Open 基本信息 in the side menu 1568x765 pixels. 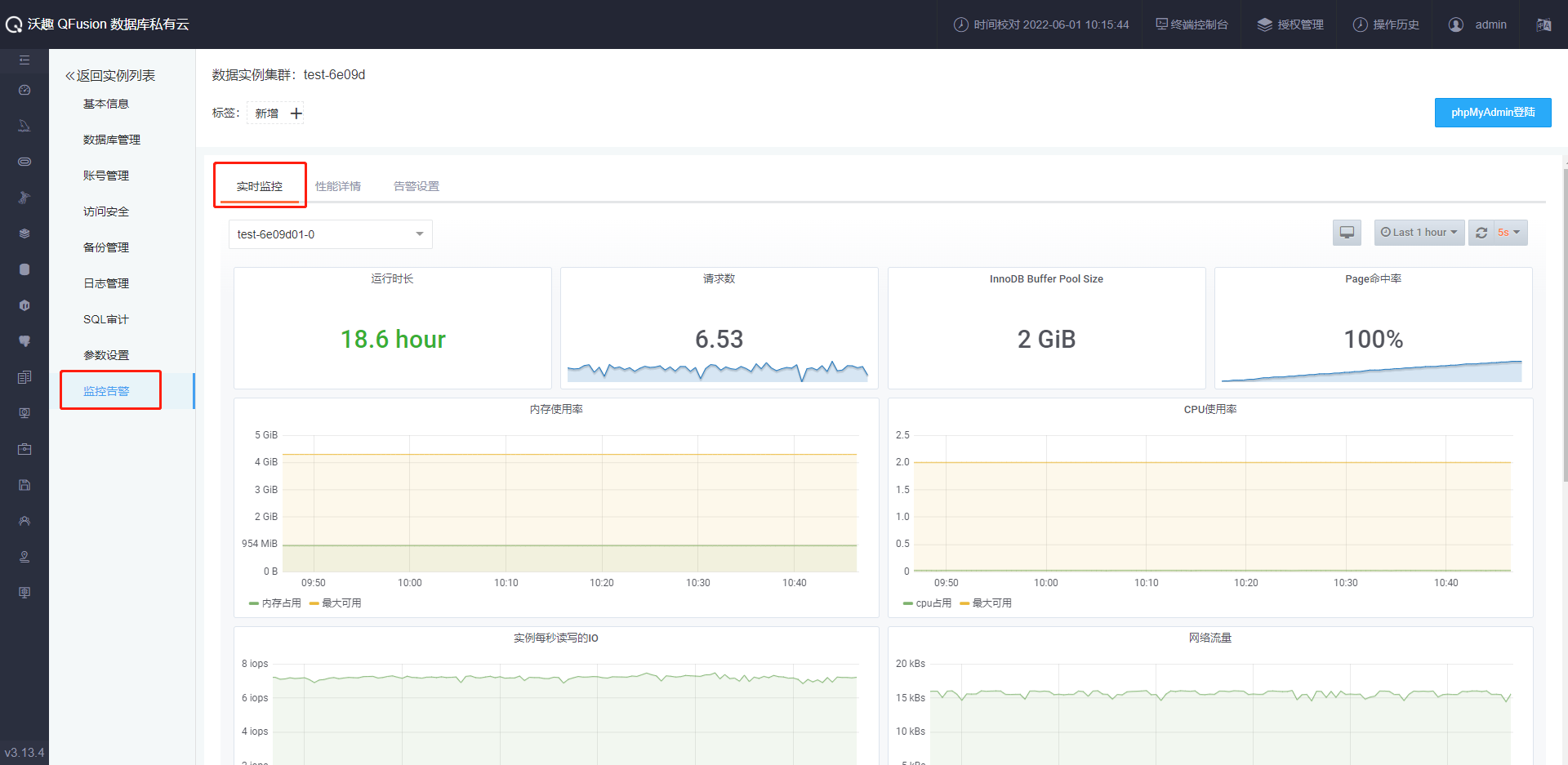(106, 104)
